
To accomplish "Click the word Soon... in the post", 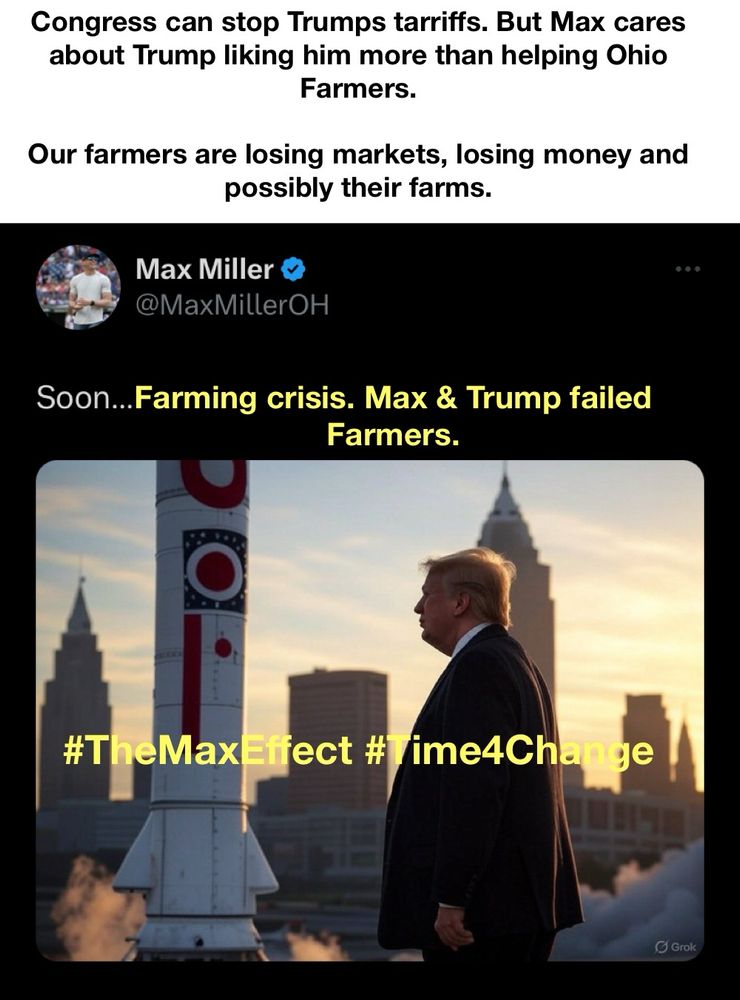I will tap(85, 397).
